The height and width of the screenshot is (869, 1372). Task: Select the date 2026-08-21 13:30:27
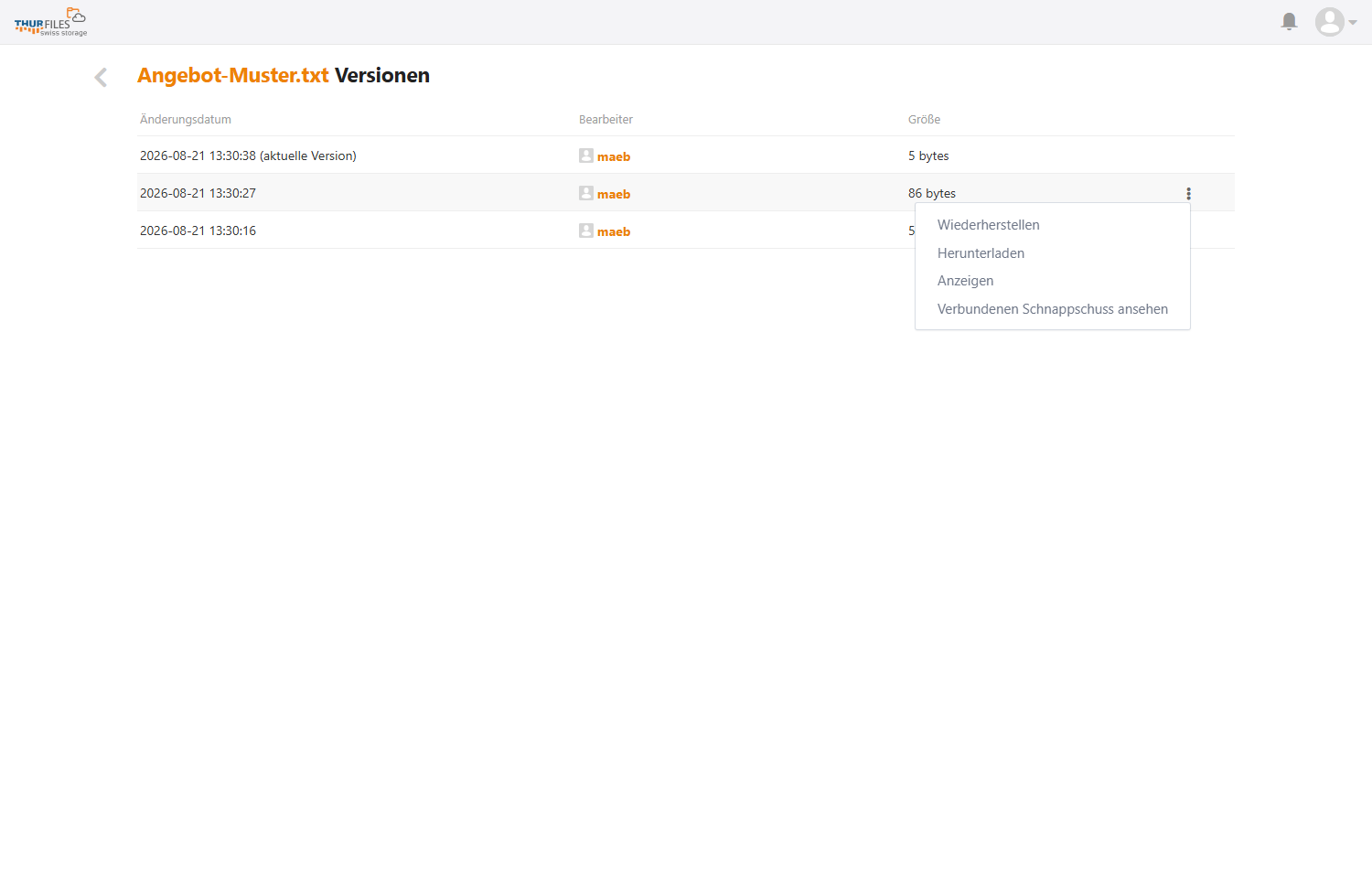tap(198, 193)
